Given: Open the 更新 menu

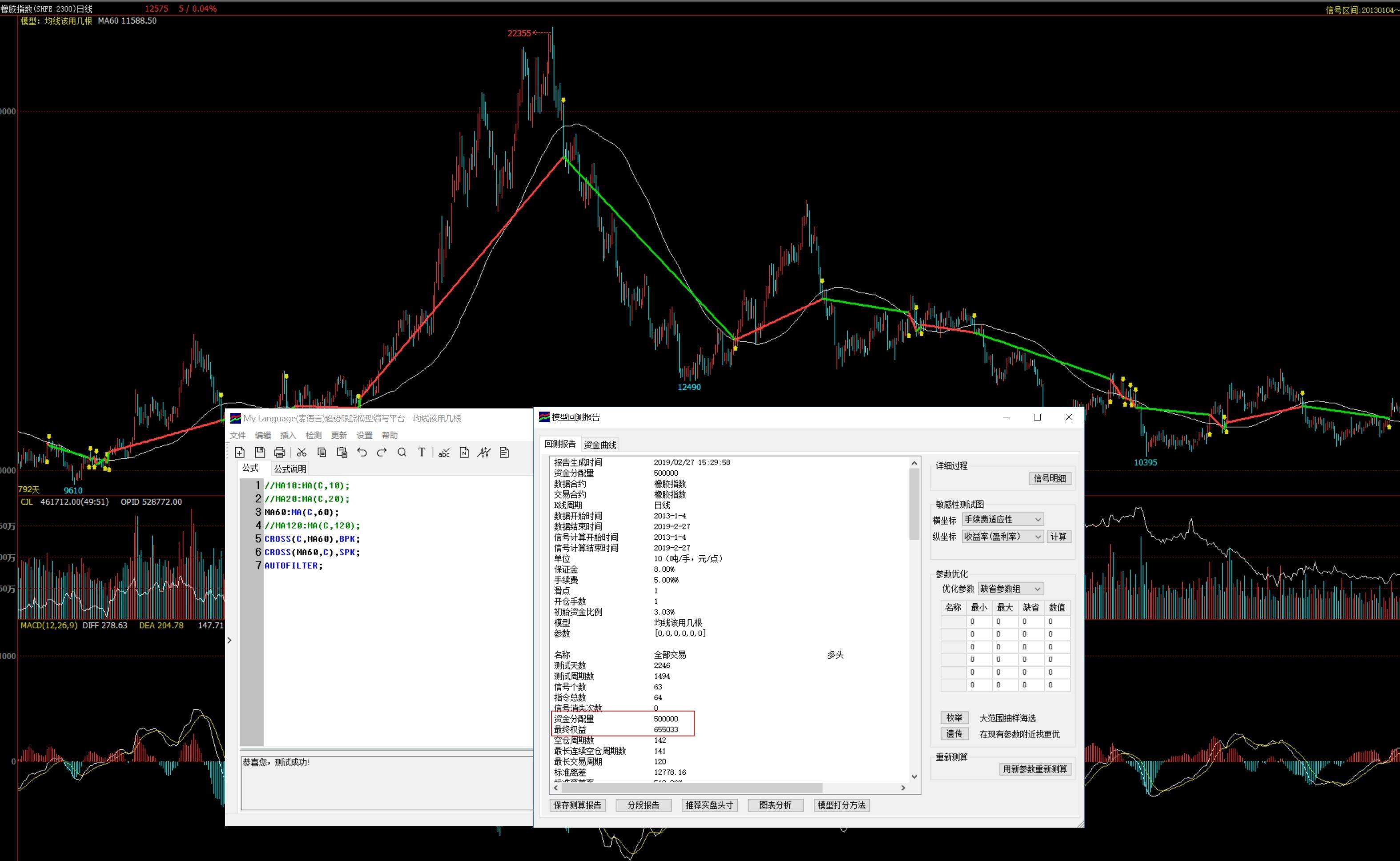Looking at the screenshot, I should point(339,435).
